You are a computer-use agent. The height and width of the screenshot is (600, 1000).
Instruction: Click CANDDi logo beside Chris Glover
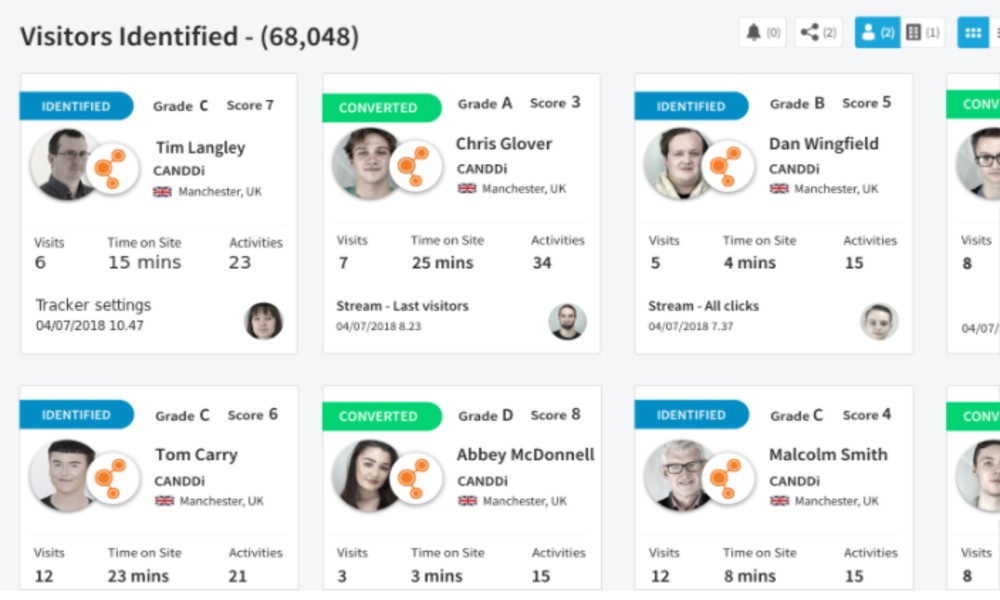click(416, 166)
